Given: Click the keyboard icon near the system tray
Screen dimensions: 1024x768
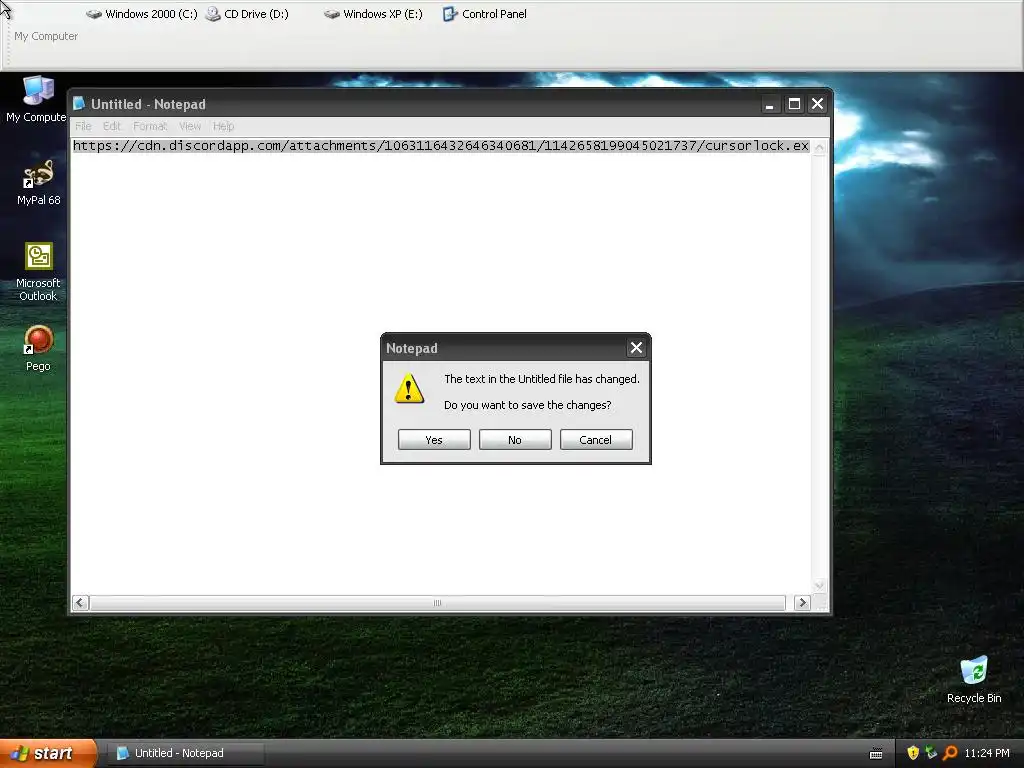Looking at the screenshot, I should point(876,754).
